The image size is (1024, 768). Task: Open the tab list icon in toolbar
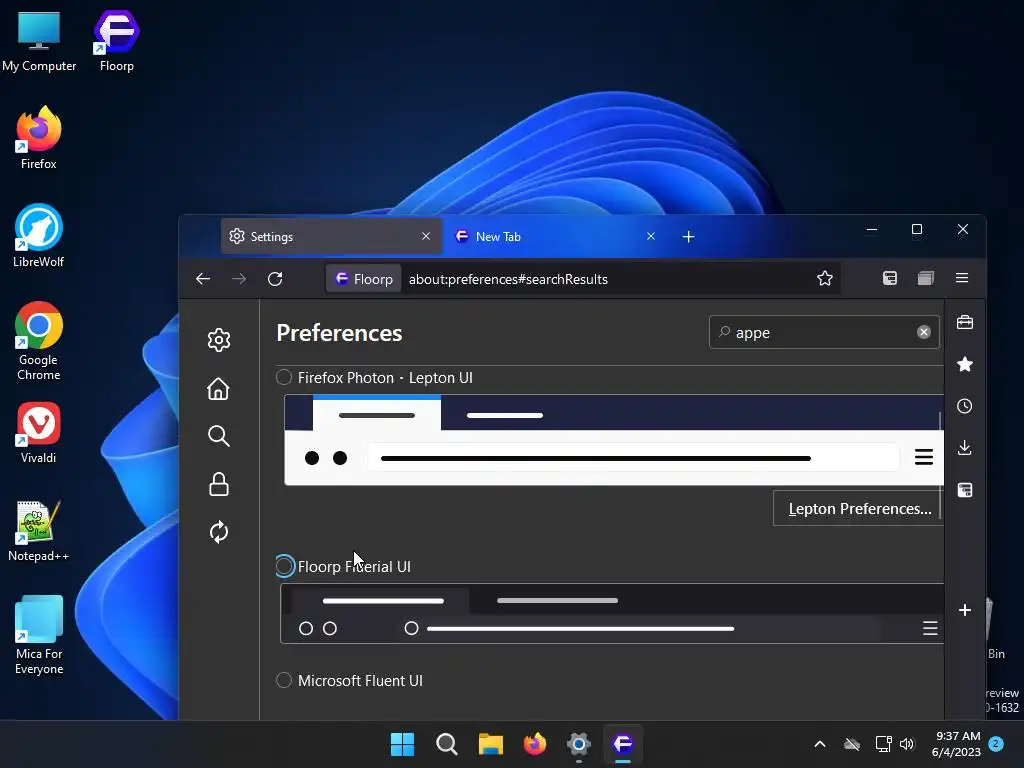pos(925,278)
